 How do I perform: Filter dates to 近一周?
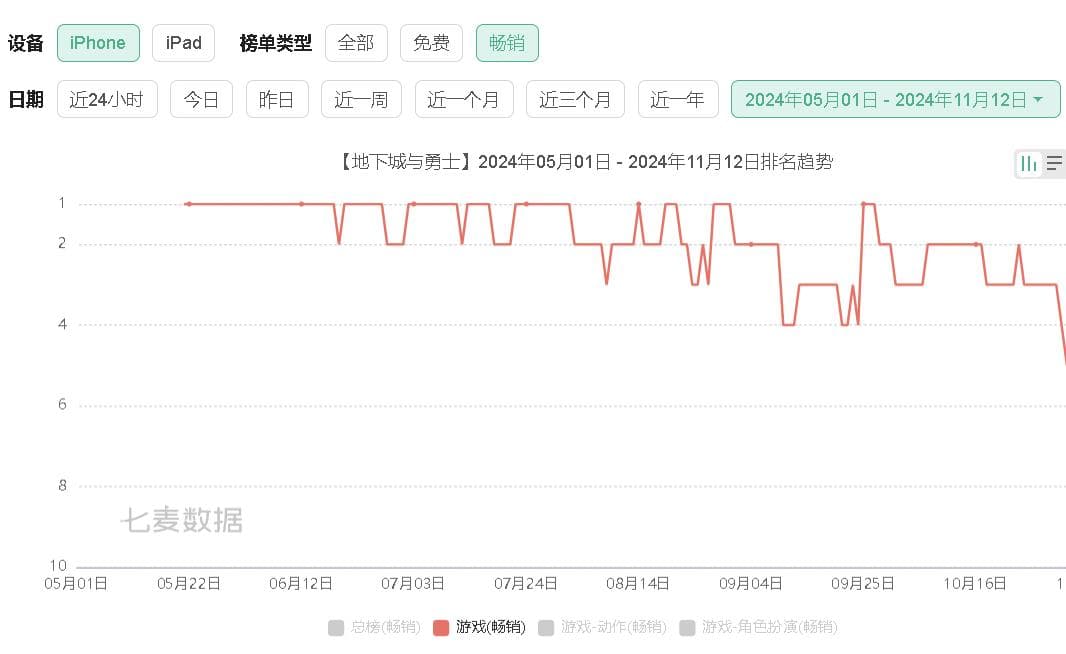point(361,99)
